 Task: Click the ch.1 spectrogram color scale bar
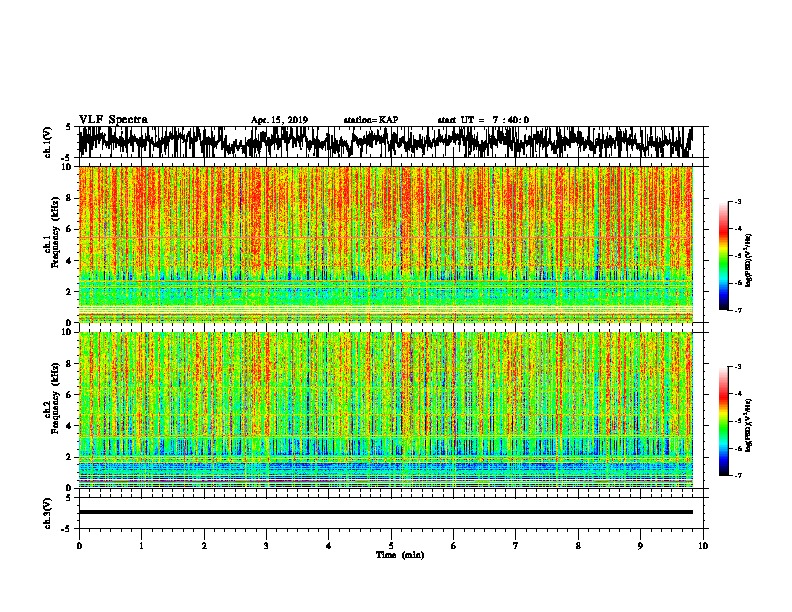(x=723, y=256)
